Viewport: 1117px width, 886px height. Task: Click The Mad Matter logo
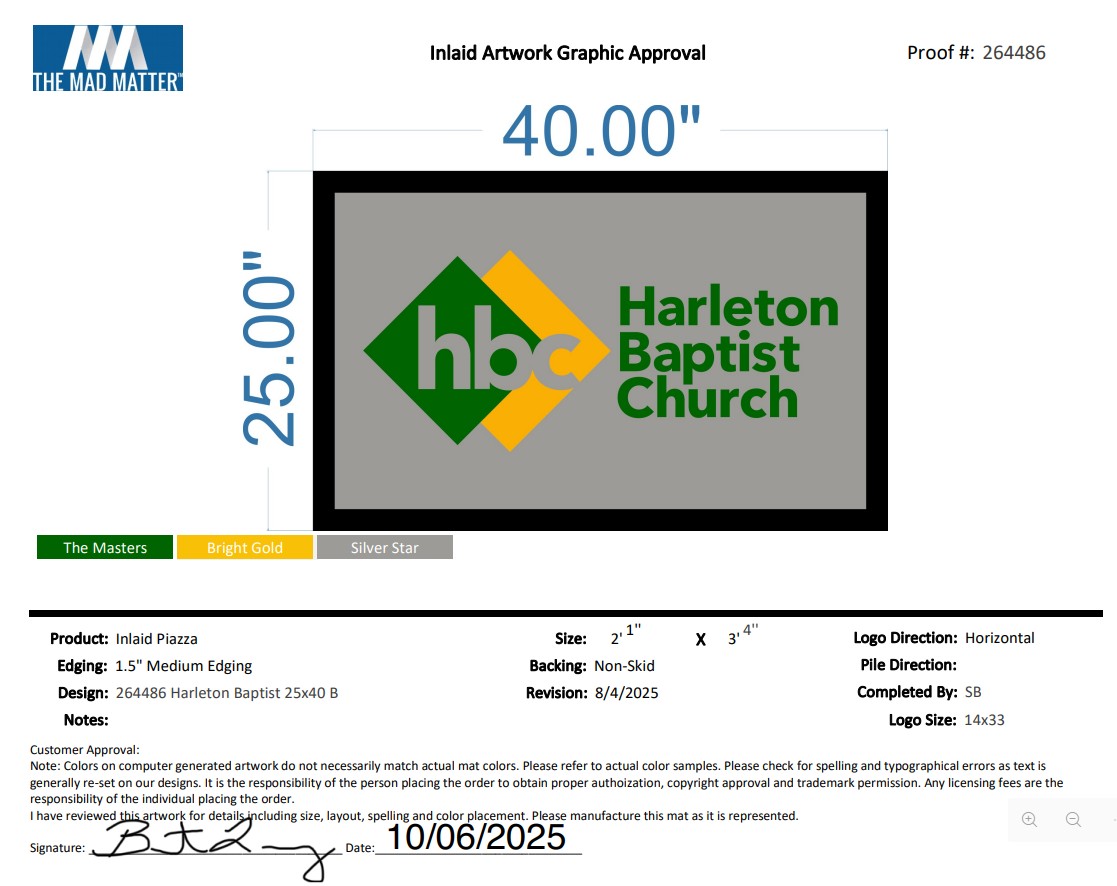click(x=108, y=59)
